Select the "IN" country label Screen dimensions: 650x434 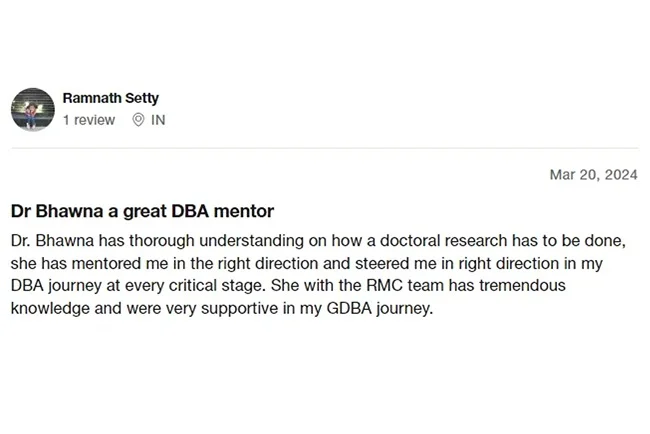point(158,120)
